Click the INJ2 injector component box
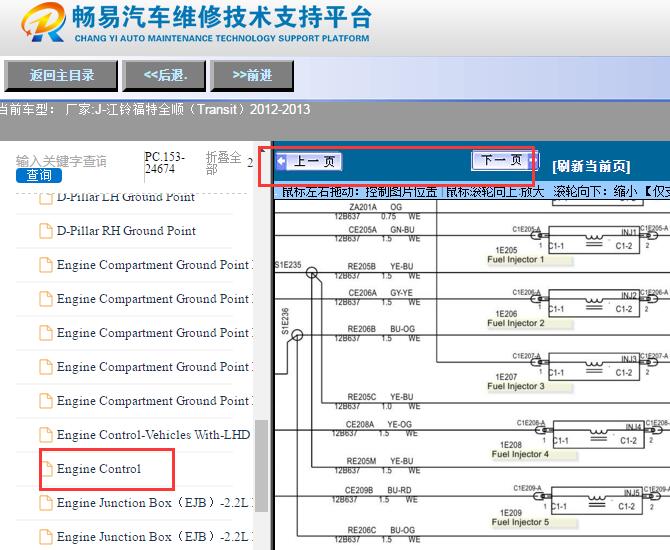 (x=594, y=303)
